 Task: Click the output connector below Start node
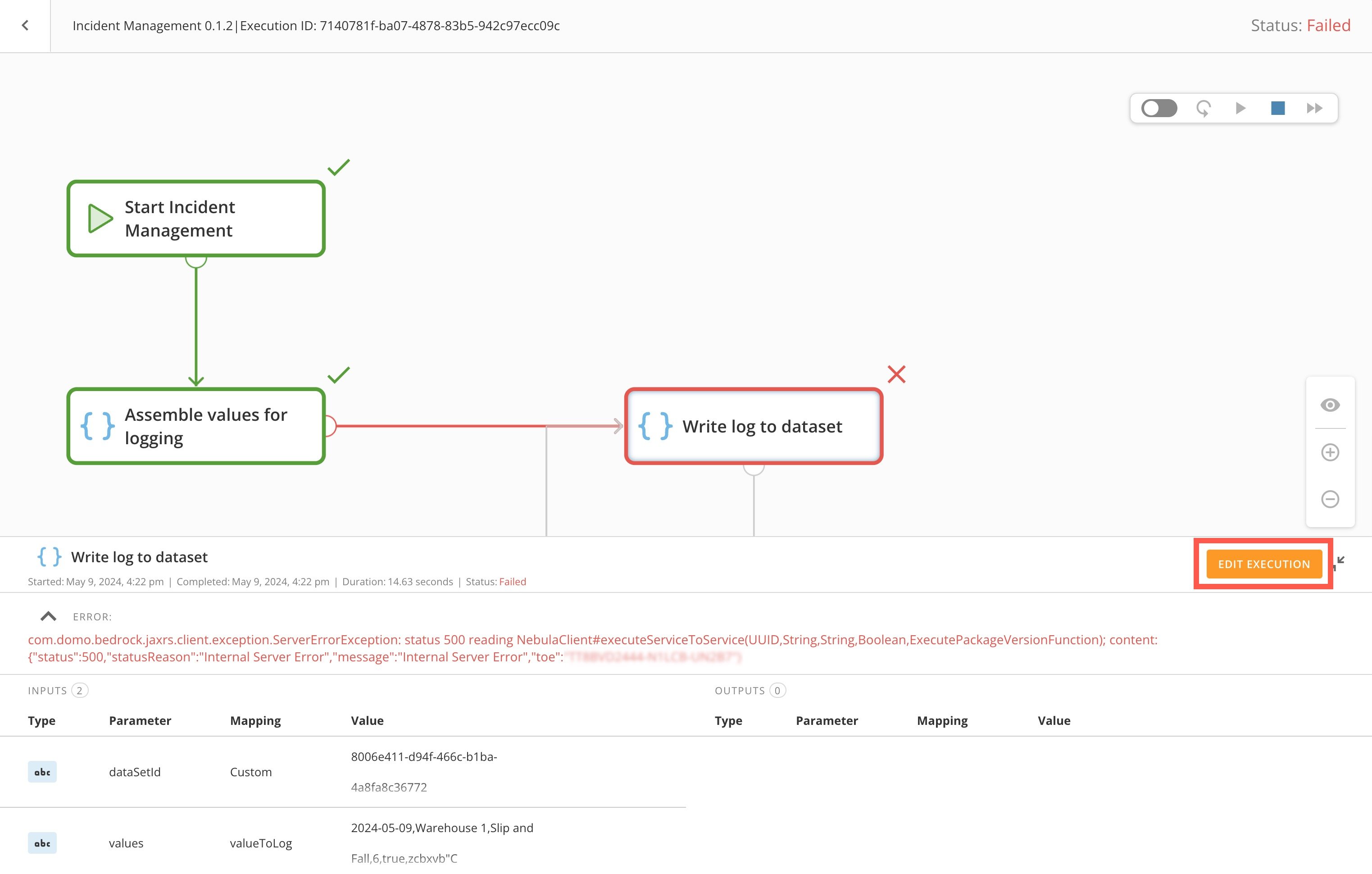(x=196, y=262)
